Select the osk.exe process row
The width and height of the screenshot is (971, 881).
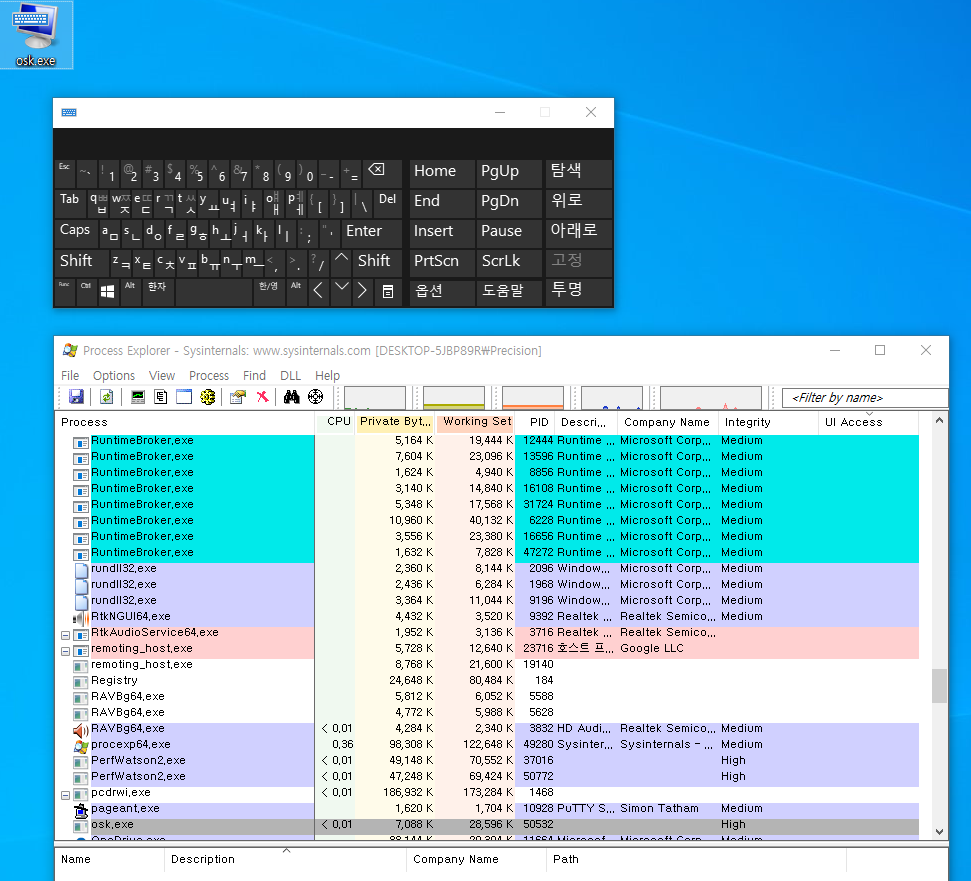tap(489, 825)
